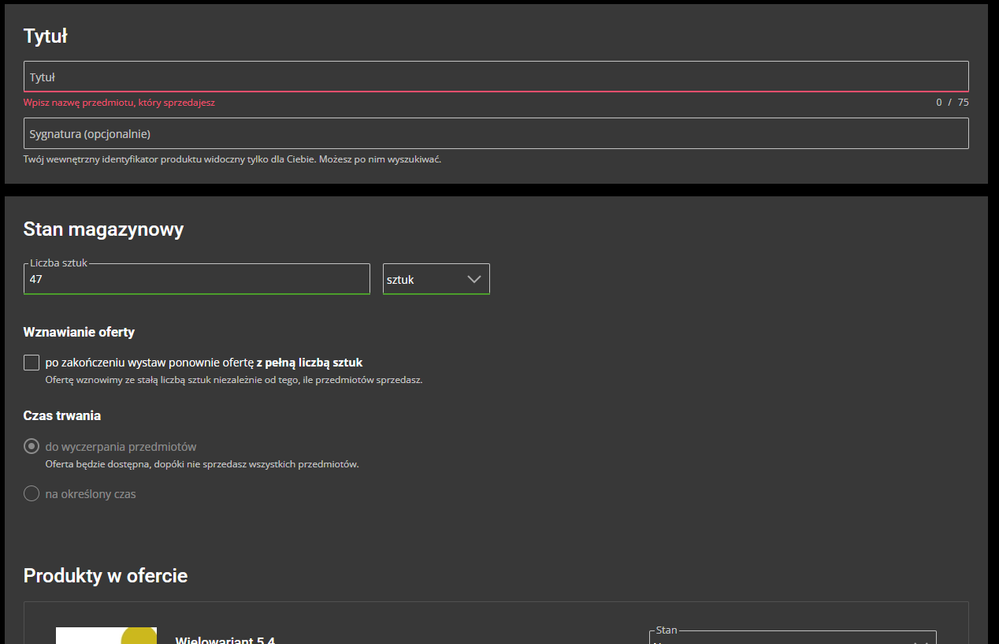Click the Tytuł text input field
999x644 pixels.
coord(495,77)
